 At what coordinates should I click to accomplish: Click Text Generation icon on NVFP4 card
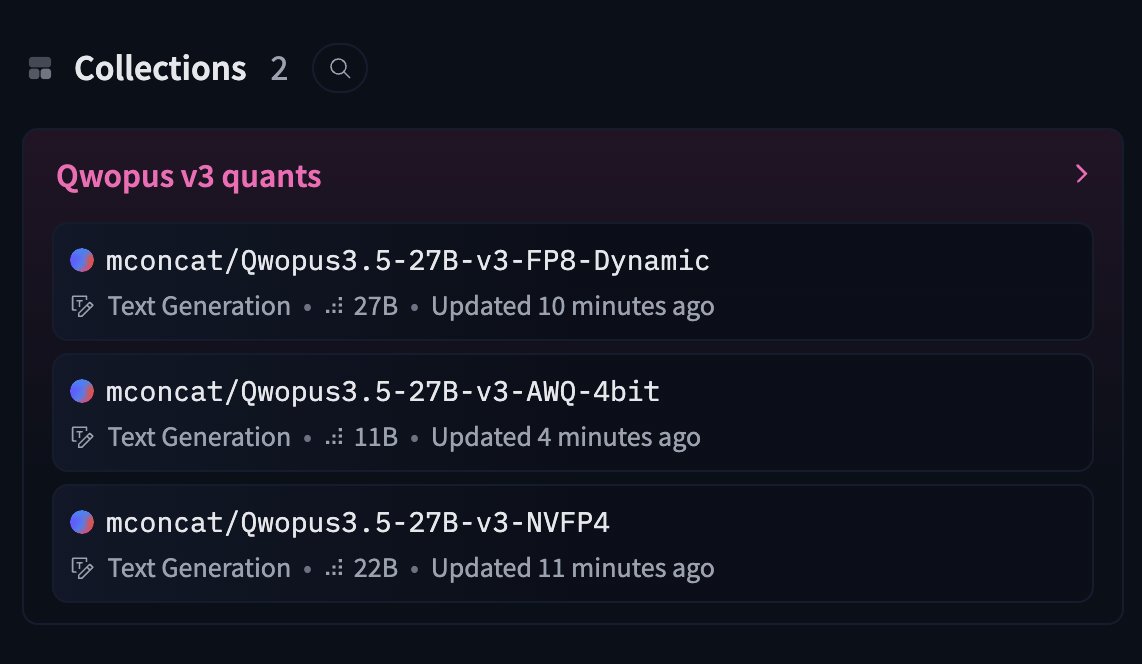(x=82, y=569)
